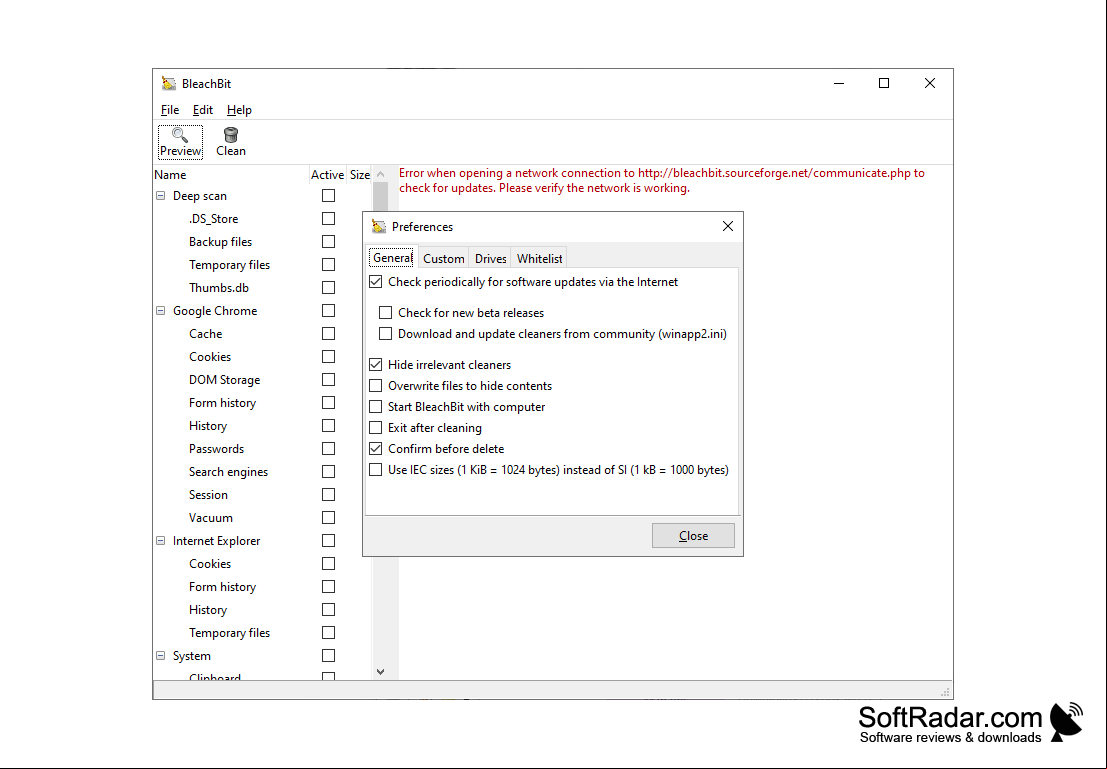Image resolution: width=1107 pixels, height=769 pixels.
Task: Click the Preferences dialog title icon
Action: point(379,227)
